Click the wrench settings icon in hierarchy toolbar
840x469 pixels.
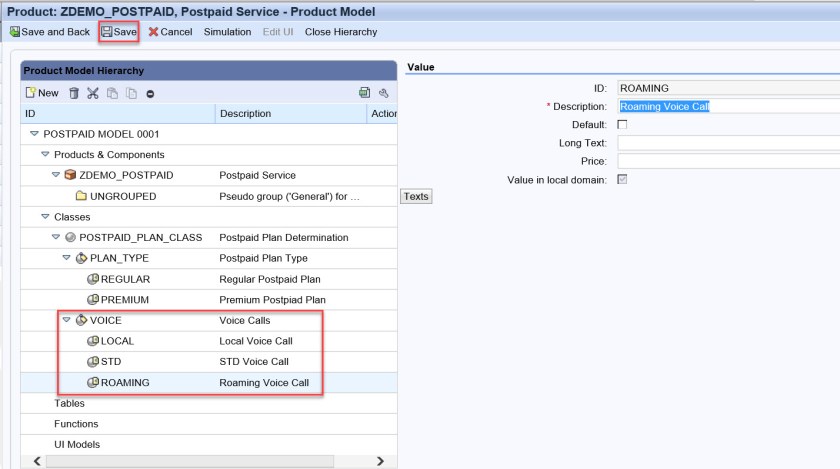[382, 93]
